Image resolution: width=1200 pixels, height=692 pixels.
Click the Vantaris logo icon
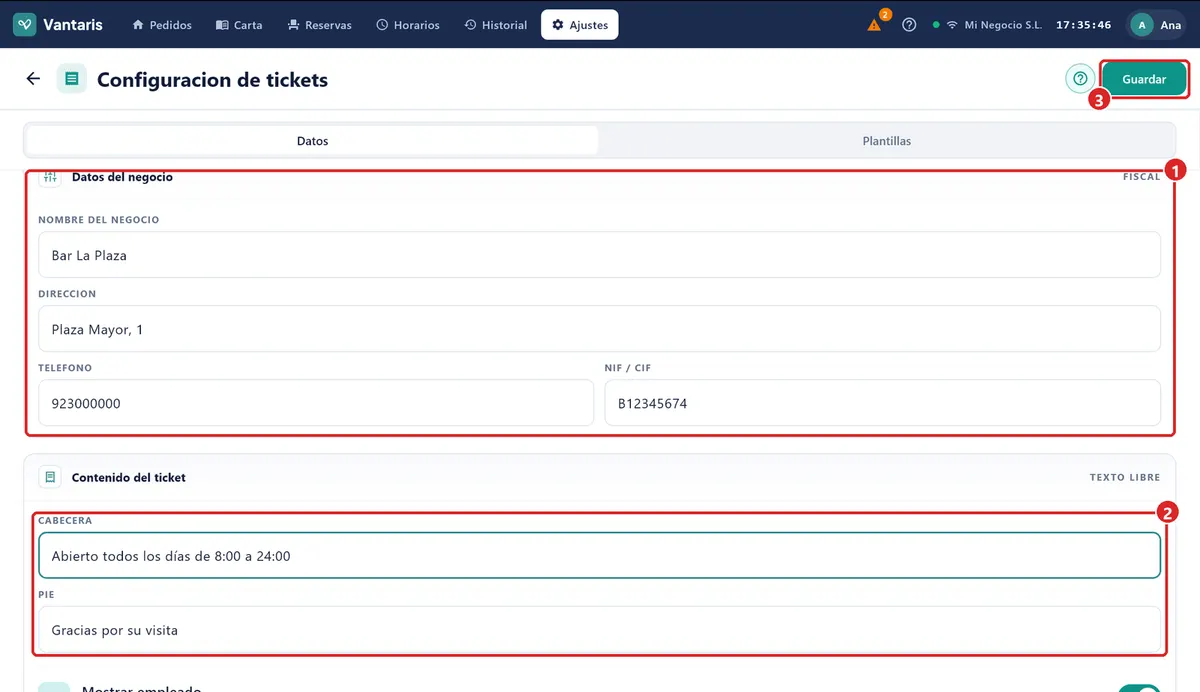click(x=25, y=25)
